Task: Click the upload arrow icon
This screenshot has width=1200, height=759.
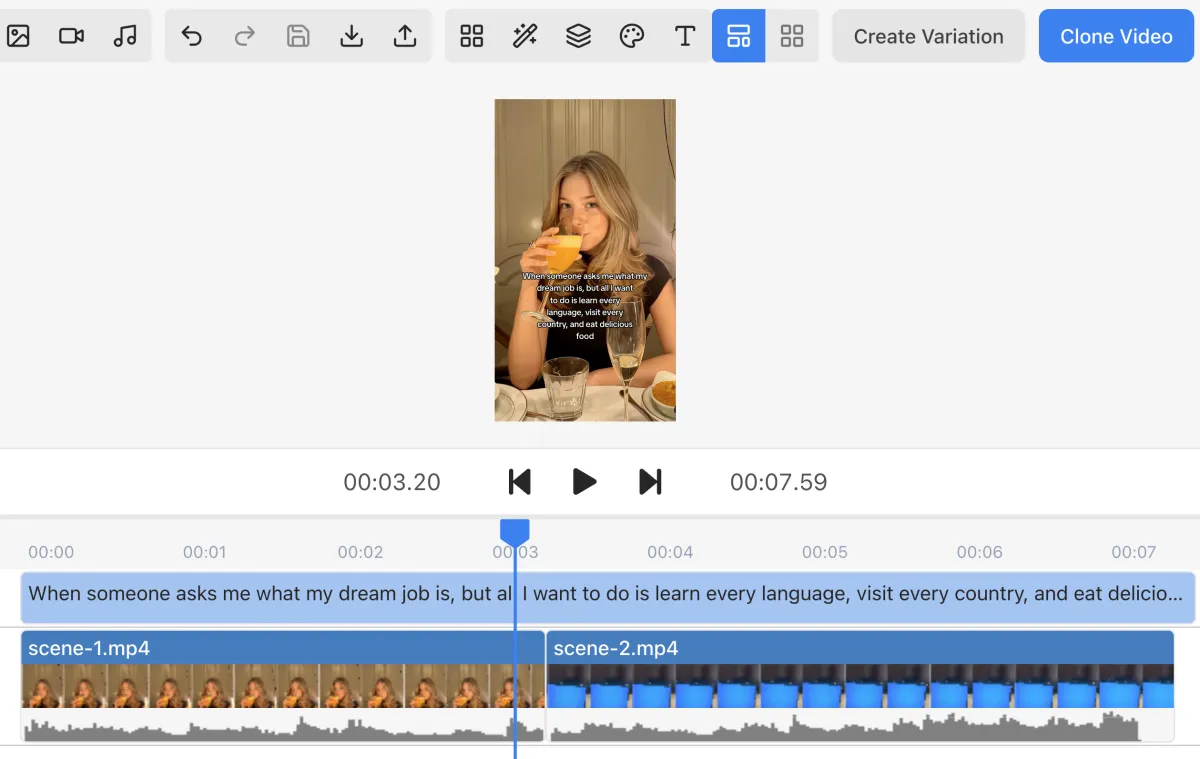Action: (405, 37)
